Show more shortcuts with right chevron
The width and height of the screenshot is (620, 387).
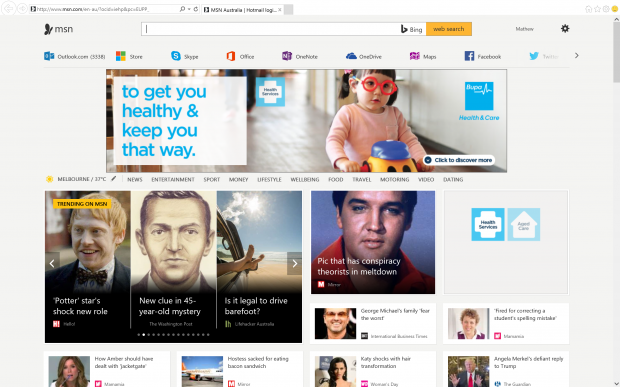577,56
